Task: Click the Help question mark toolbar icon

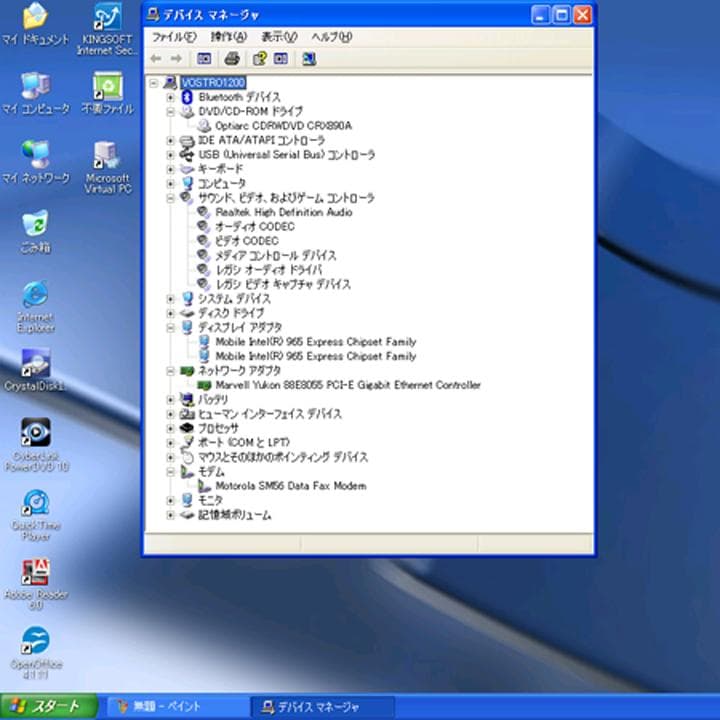Action: click(259, 59)
